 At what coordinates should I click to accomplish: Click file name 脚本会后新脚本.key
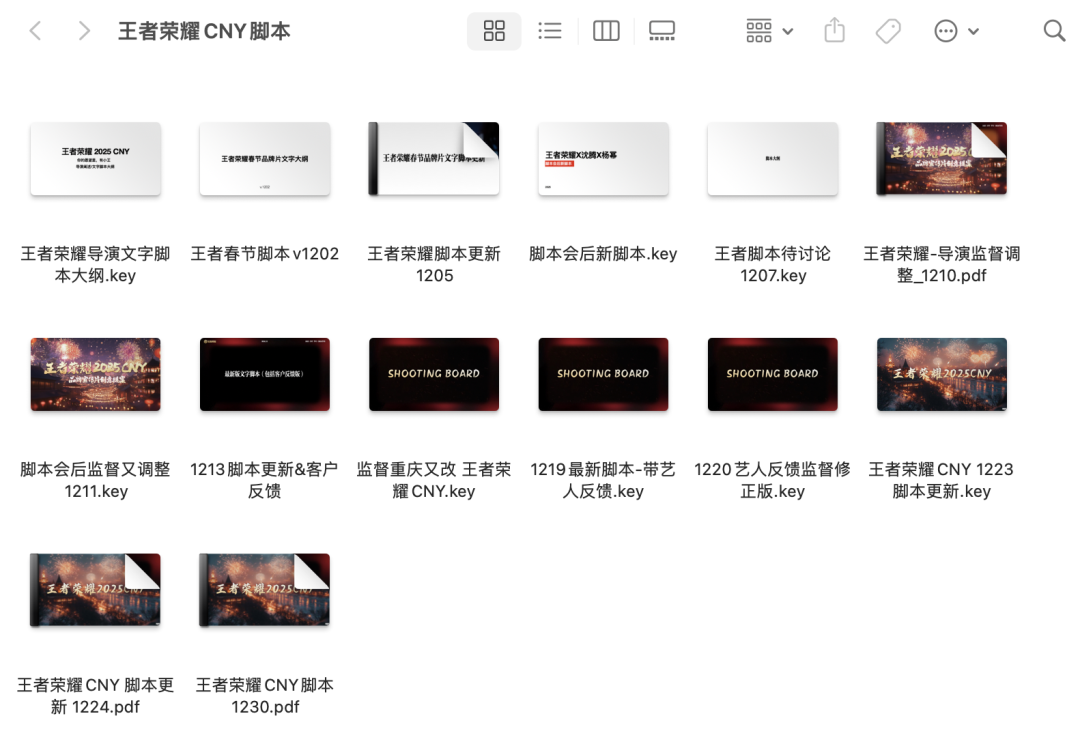click(x=603, y=254)
